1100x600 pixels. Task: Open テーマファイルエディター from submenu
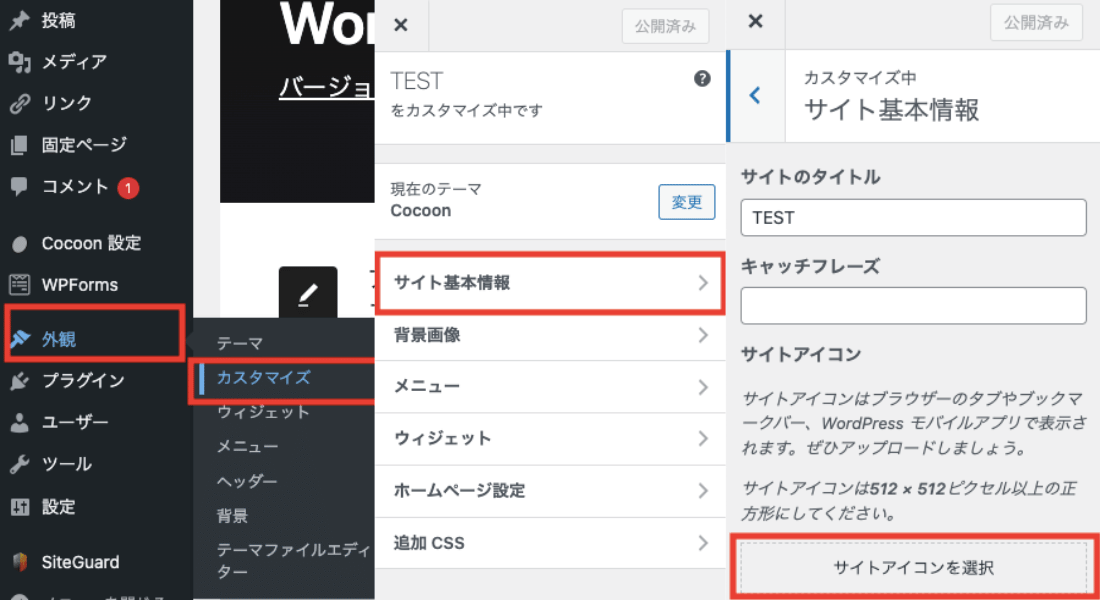(282, 560)
